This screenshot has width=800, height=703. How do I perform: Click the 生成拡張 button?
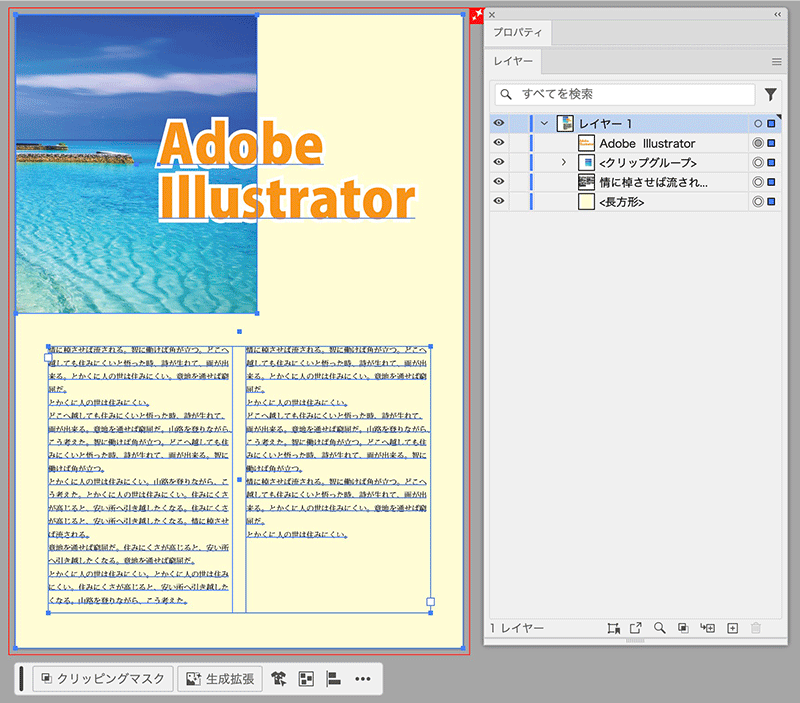[x=220, y=679]
